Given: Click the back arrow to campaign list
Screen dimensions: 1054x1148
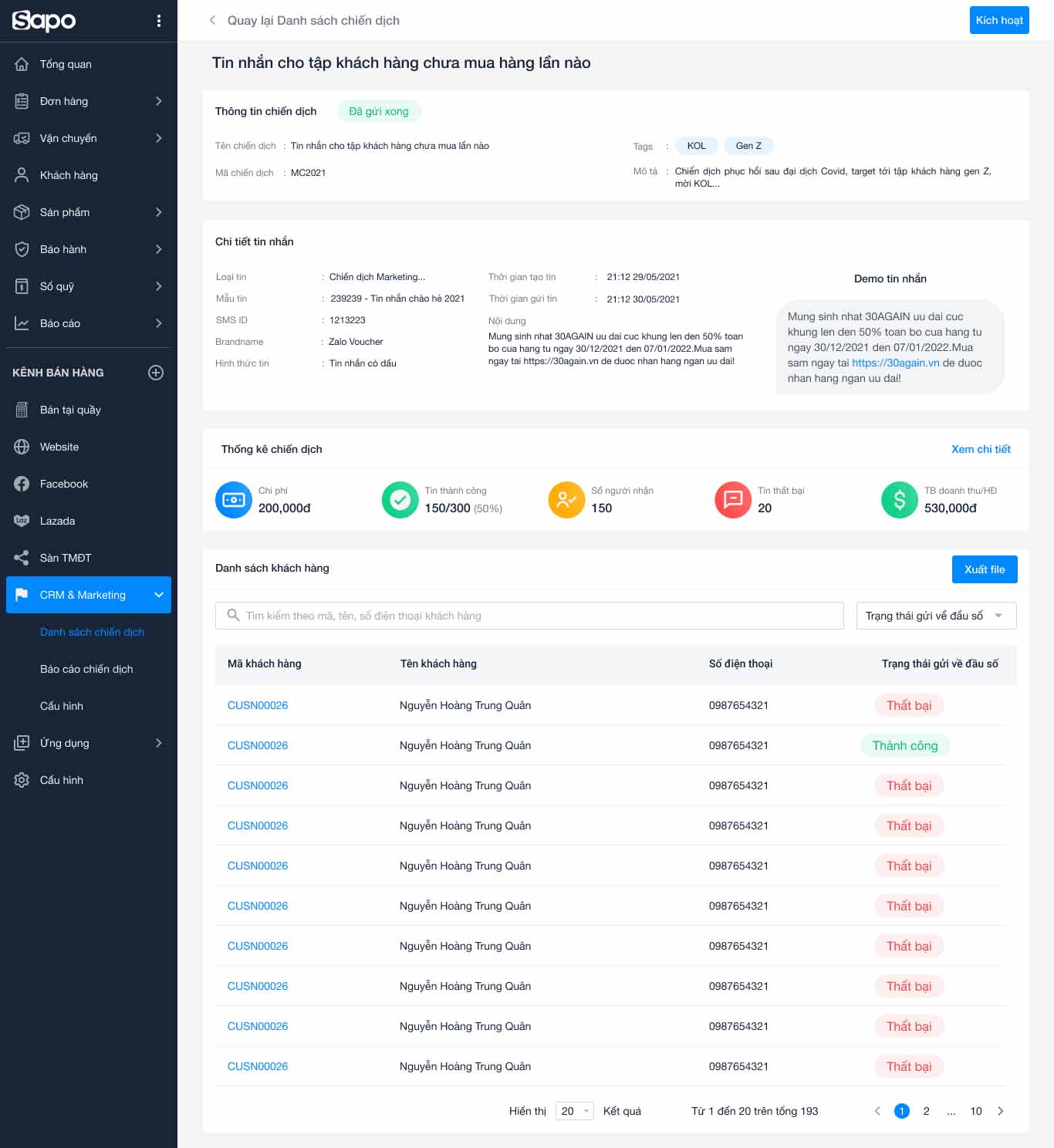Looking at the screenshot, I should 212,20.
